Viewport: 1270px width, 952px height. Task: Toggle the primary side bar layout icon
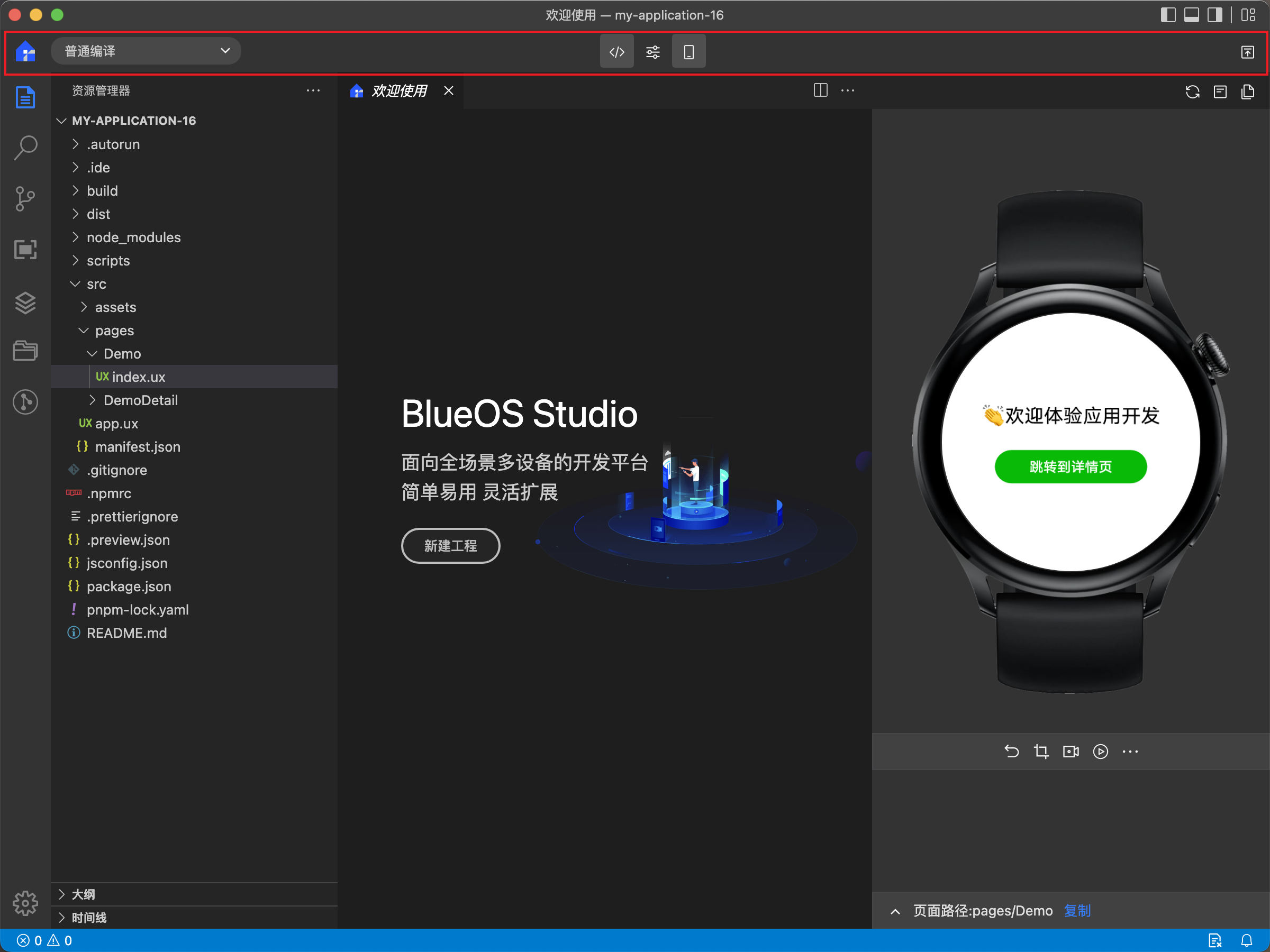click(1168, 15)
